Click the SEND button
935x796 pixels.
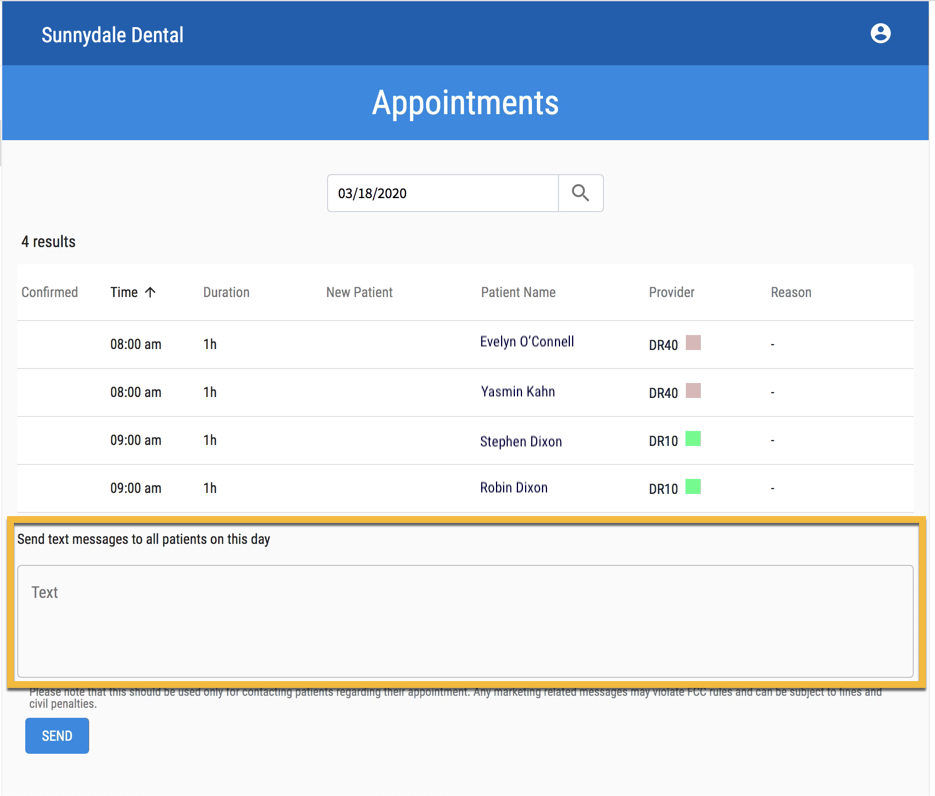(57, 736)
